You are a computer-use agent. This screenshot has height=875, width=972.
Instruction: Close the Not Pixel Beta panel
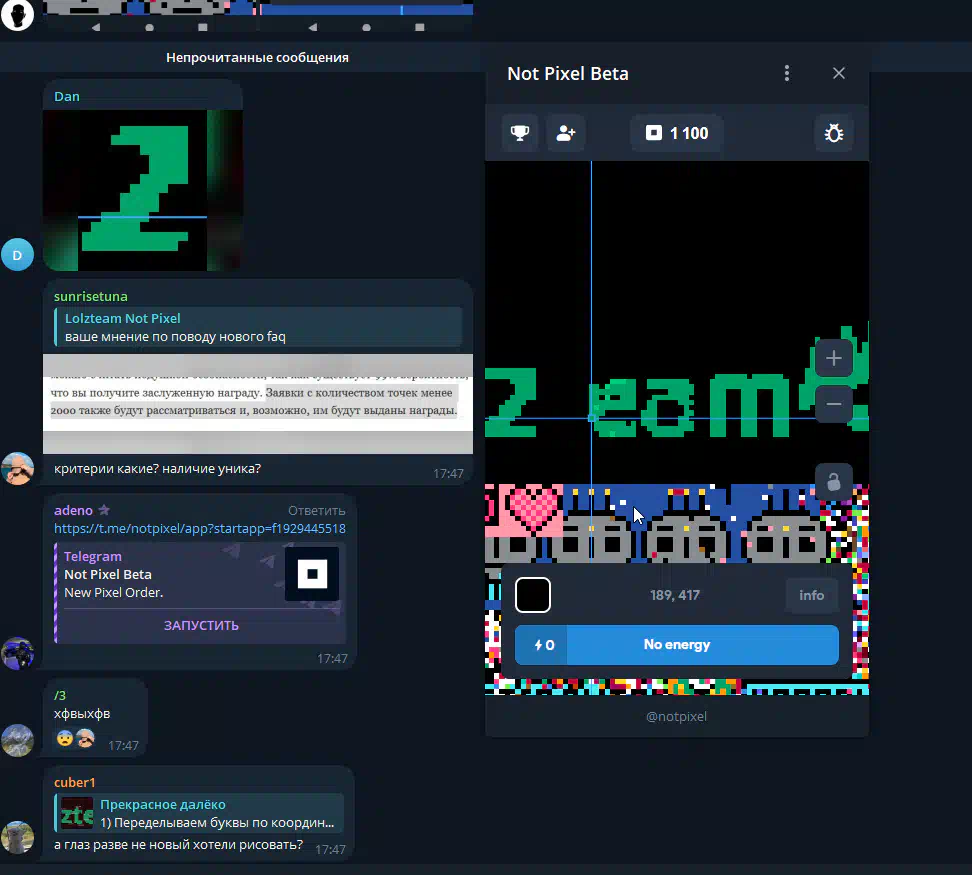(x=839, y=73)
